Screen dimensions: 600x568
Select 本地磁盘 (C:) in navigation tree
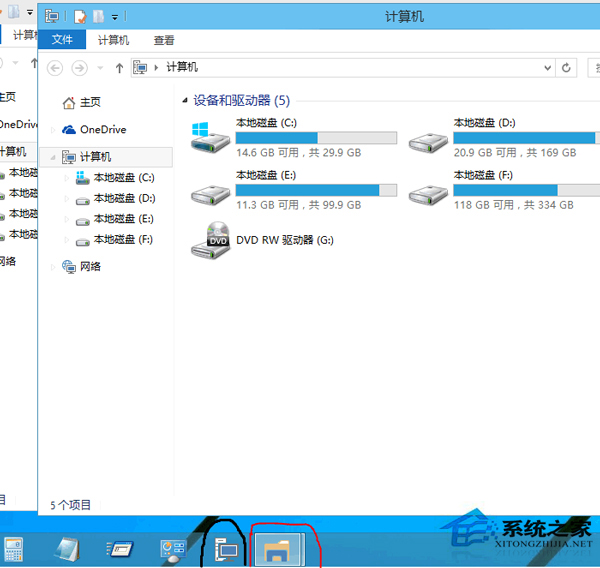coord(124,178)
